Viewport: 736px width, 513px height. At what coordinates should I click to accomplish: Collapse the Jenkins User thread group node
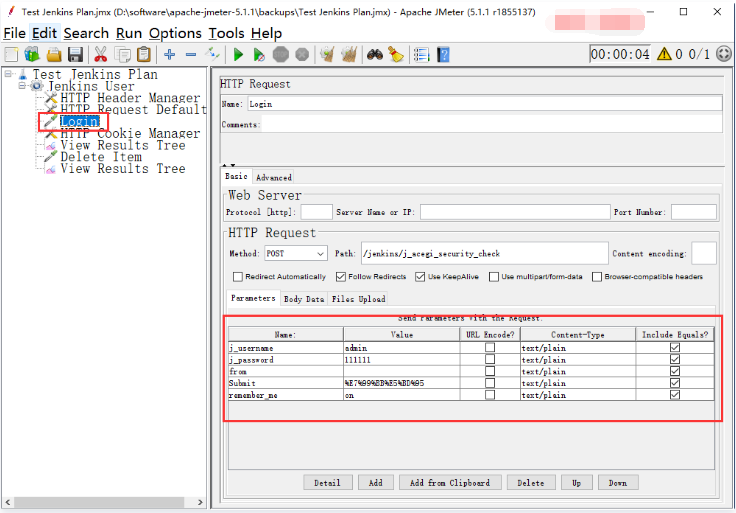pos(22,85)
